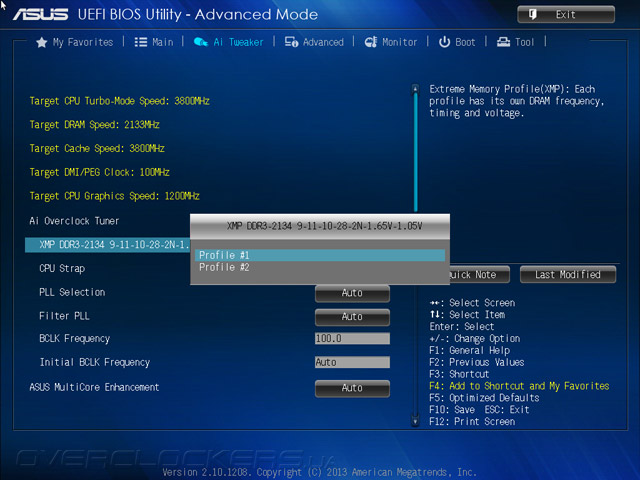
Task: Click the scrollbar down arrow
Action: click(416, 421)
